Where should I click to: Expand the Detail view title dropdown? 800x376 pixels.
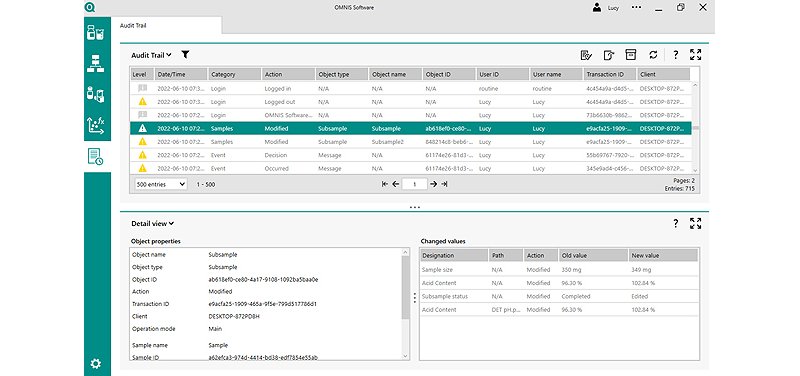pyautogui.click(x=153, y=223)
